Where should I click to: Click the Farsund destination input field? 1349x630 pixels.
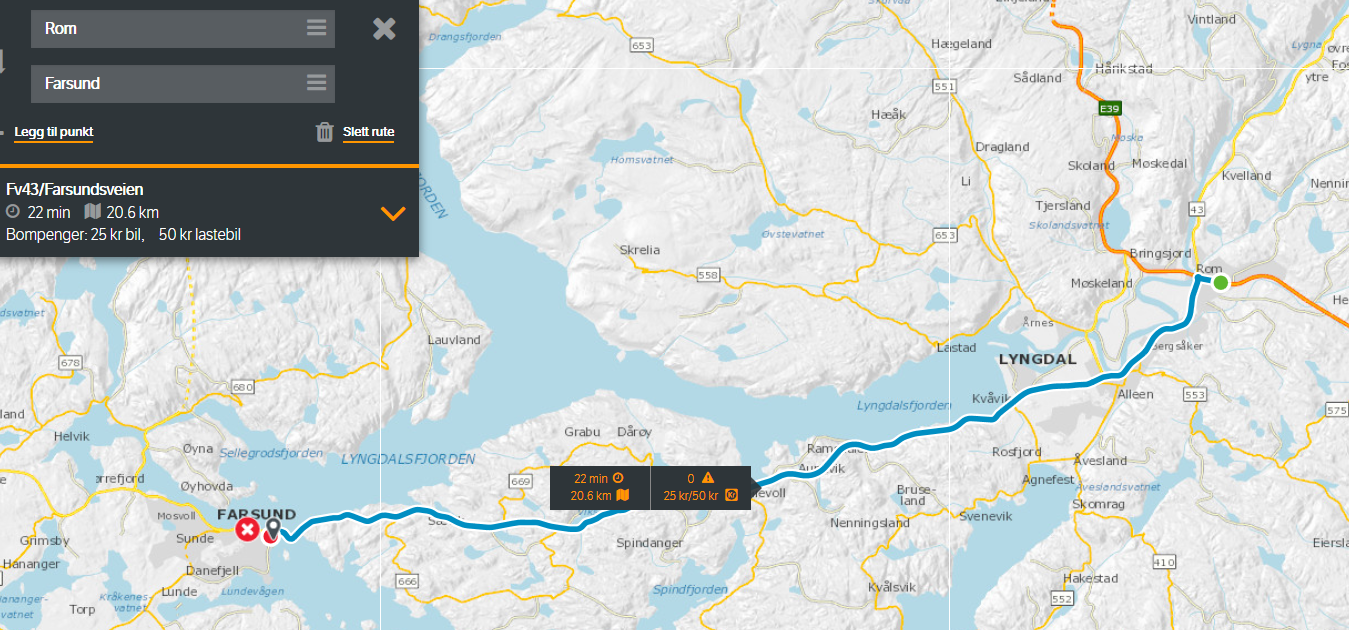pyautogui.click(x=183, y=84)
